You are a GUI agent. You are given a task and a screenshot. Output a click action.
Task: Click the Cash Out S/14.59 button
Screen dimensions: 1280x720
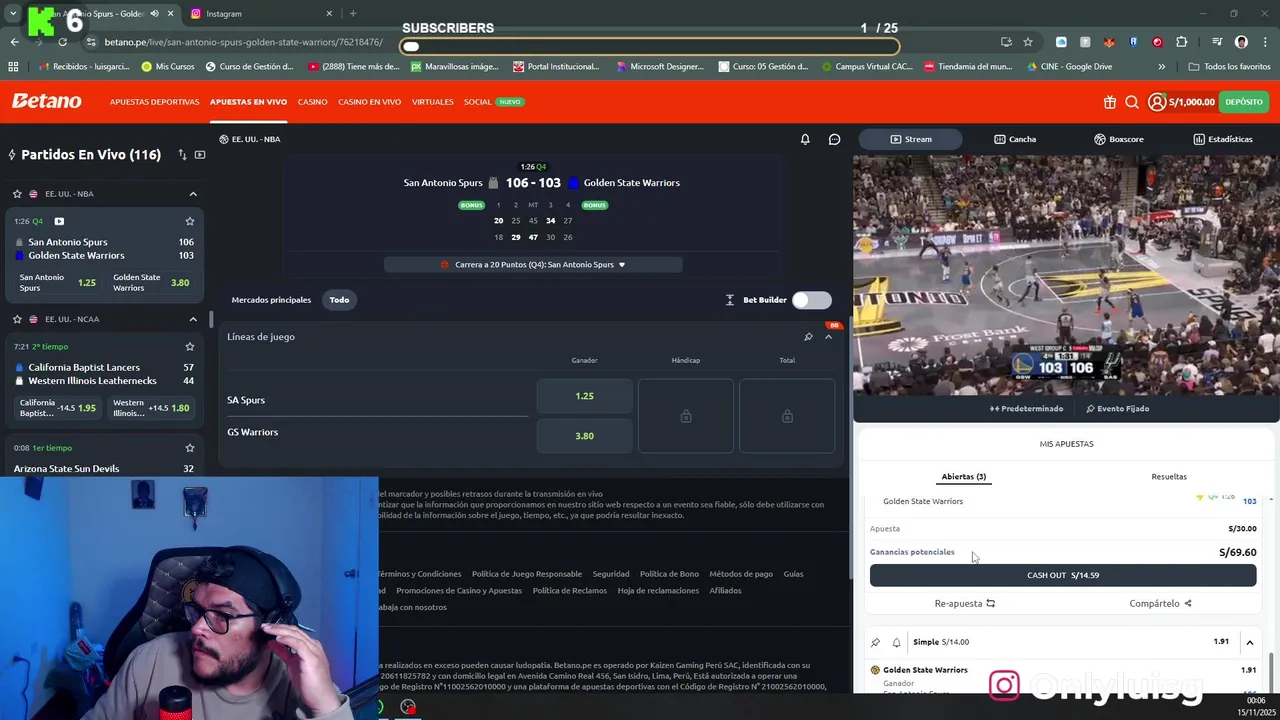(1063, 575)
